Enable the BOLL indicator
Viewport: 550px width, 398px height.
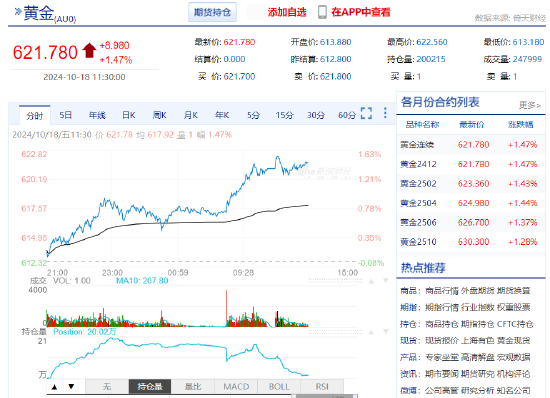(279, 386)
